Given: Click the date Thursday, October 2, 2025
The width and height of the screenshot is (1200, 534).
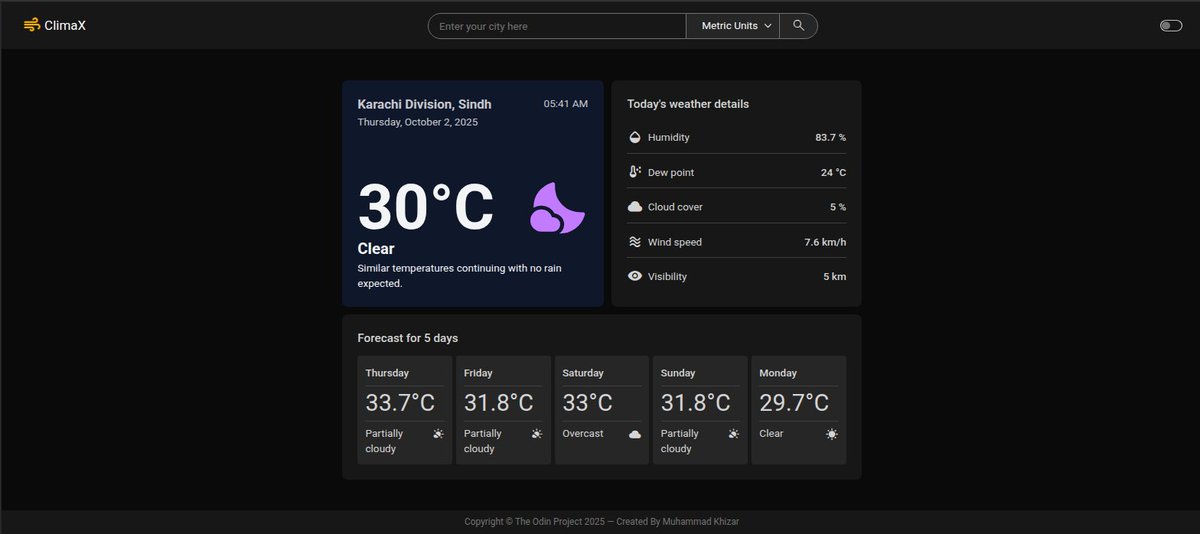Looking at the screenshot, I should [x=418, y=122].
